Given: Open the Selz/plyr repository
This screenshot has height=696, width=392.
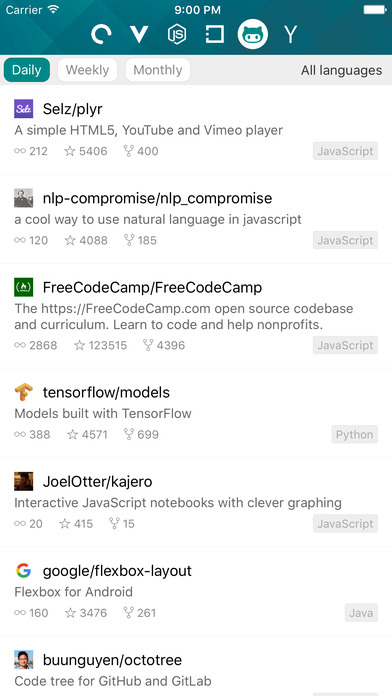Looking at the screenshot, I should click(x=196, y=130).
